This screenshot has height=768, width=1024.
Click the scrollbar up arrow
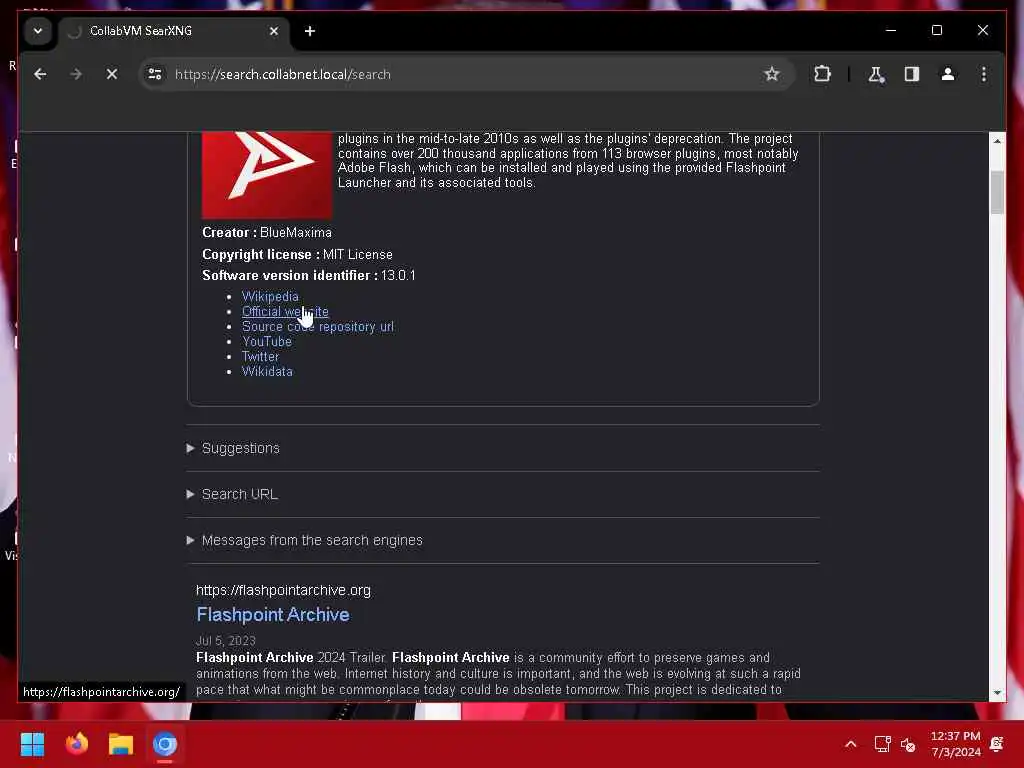point(997,141)
